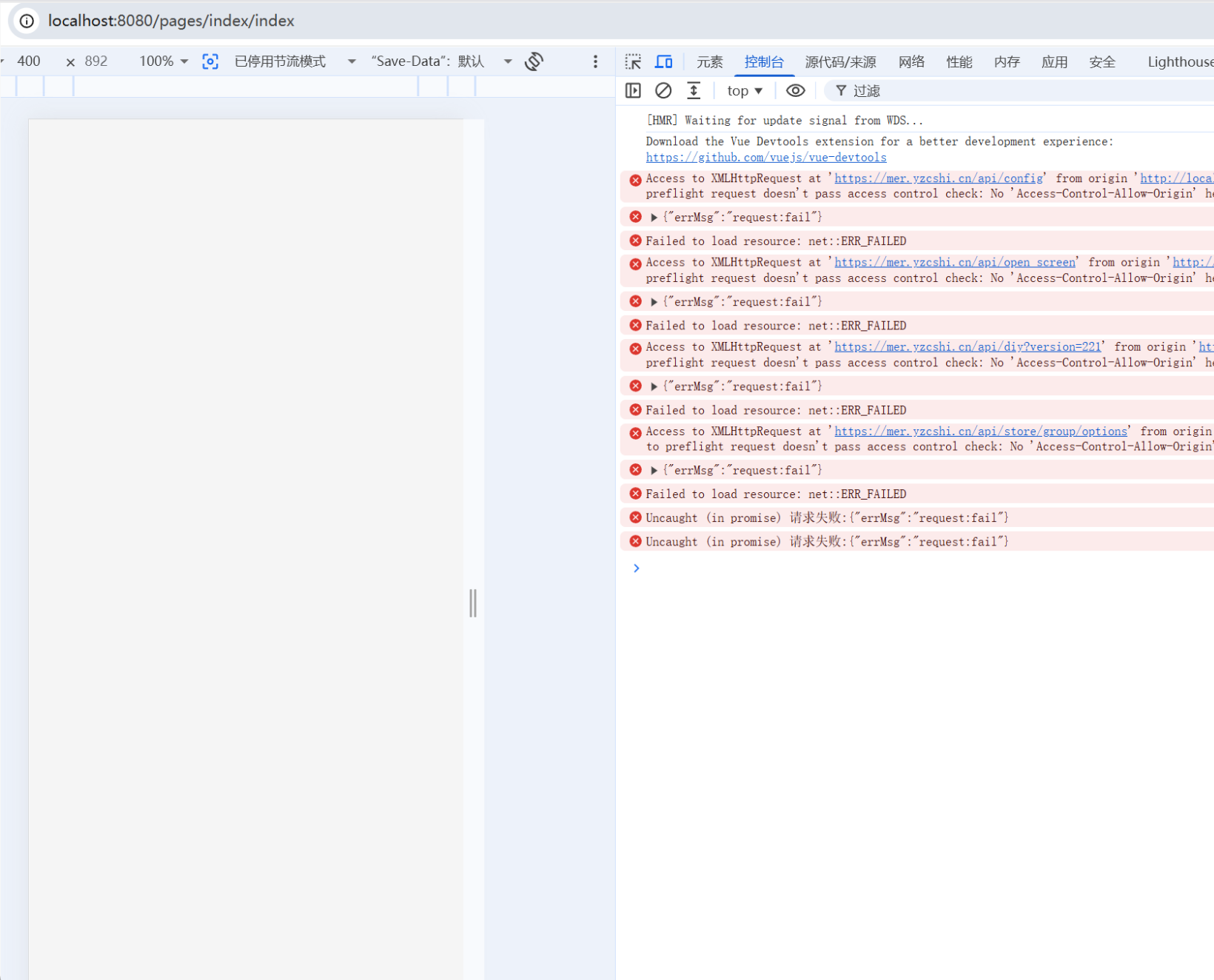Screen dimensions: 1214x980
Task: Switch to the 源代码/来源 tab
Action: pyautogui.click(x=840, y=62)
